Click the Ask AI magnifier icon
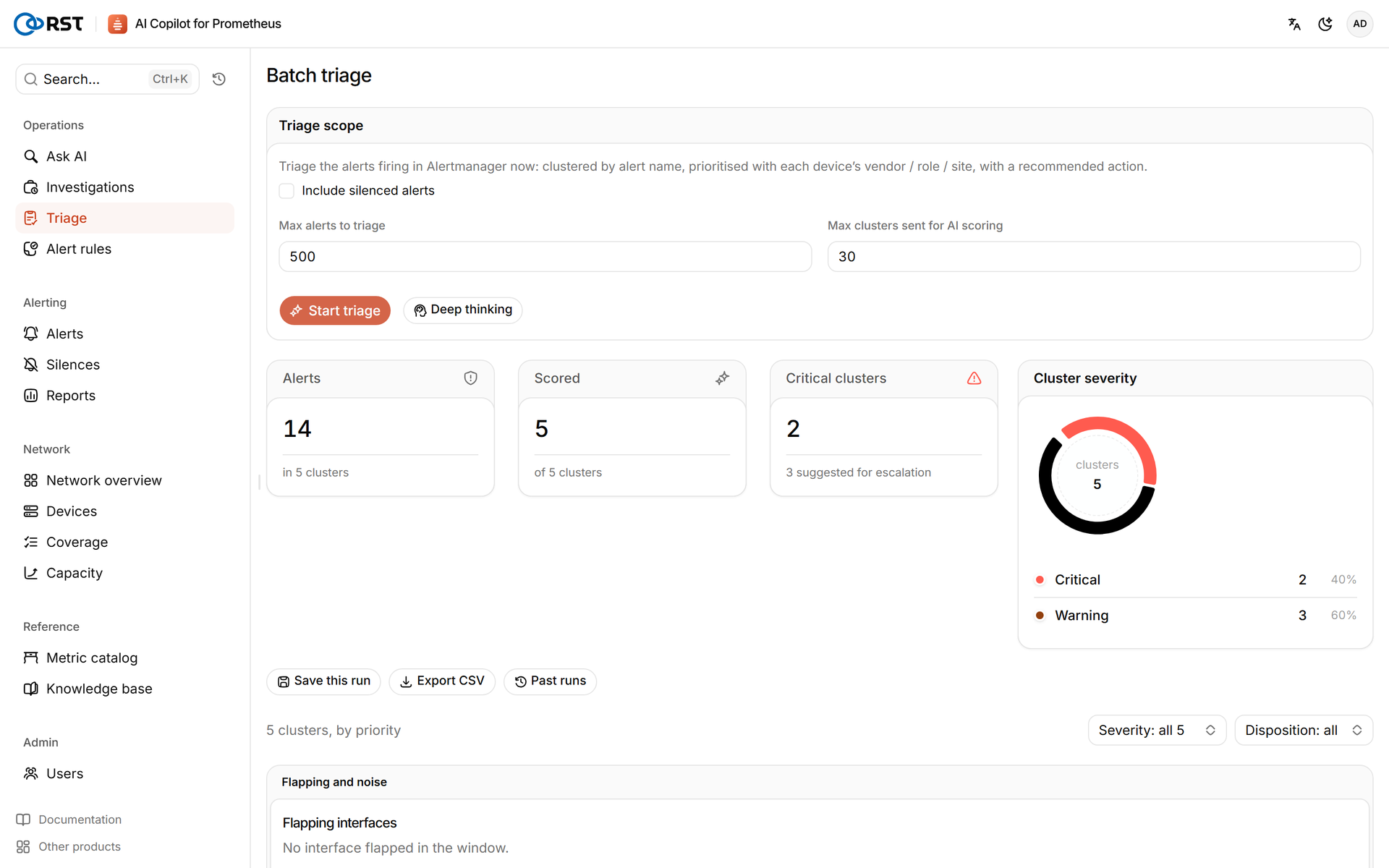Screen dimensions: 1389x868 tap(30, 156)
